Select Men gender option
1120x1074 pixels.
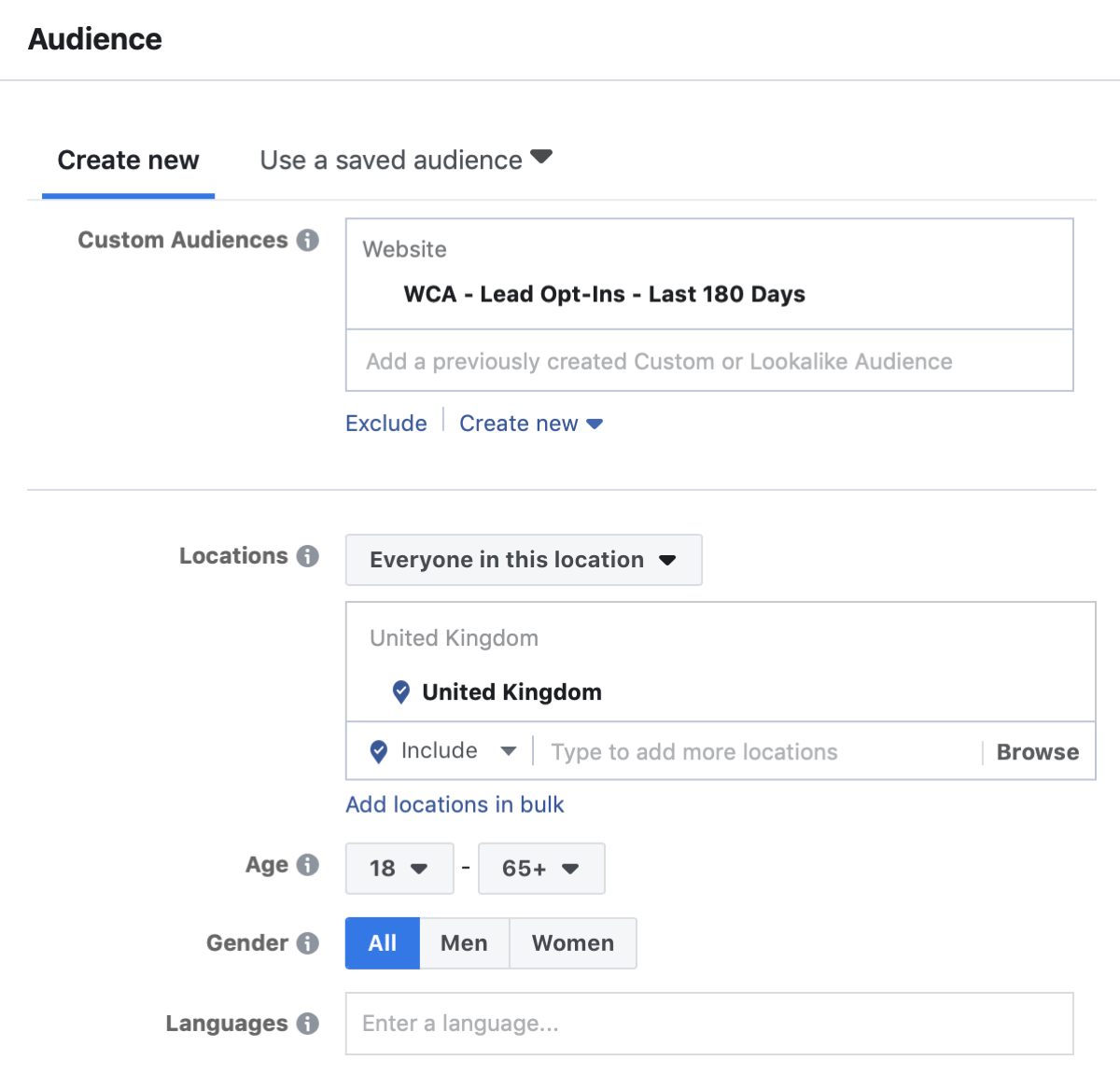point(465,943)
